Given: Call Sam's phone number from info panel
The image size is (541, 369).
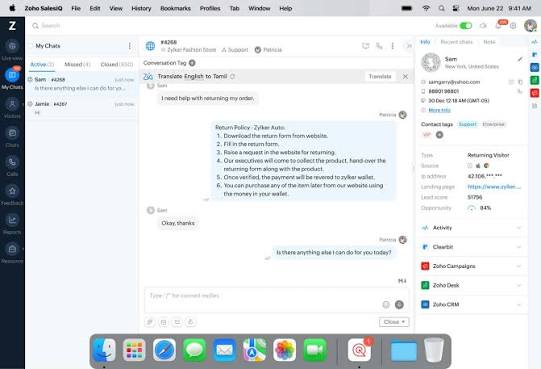Looking at the screenshot, I should [519, 91].
